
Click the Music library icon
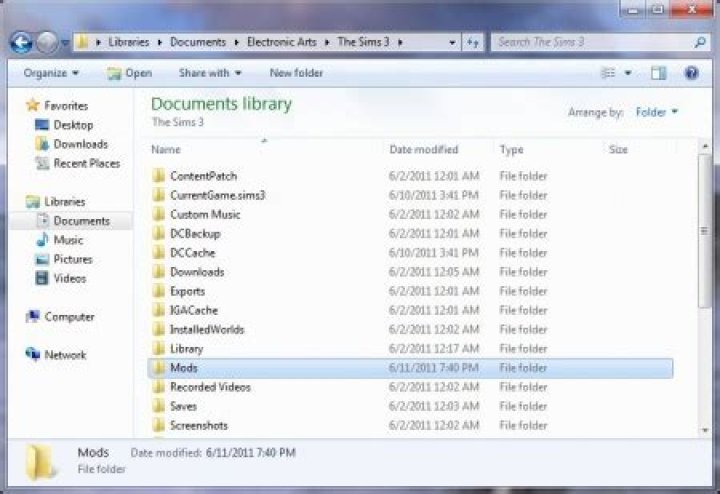point(42,240)
